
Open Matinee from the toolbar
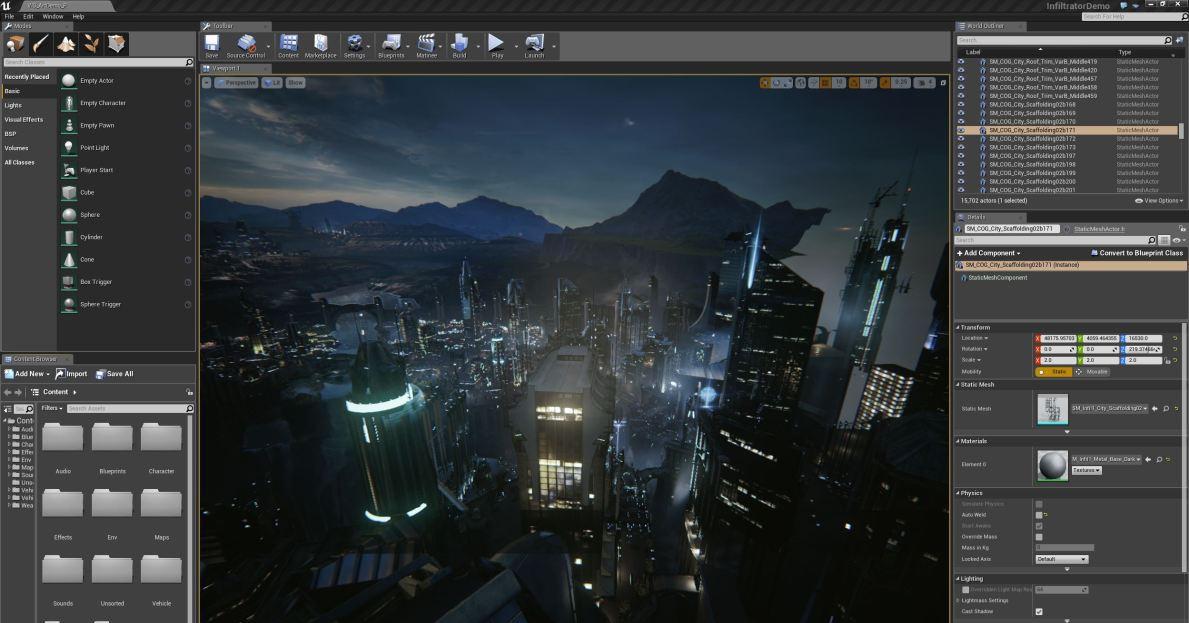click(x=427, y=45)
